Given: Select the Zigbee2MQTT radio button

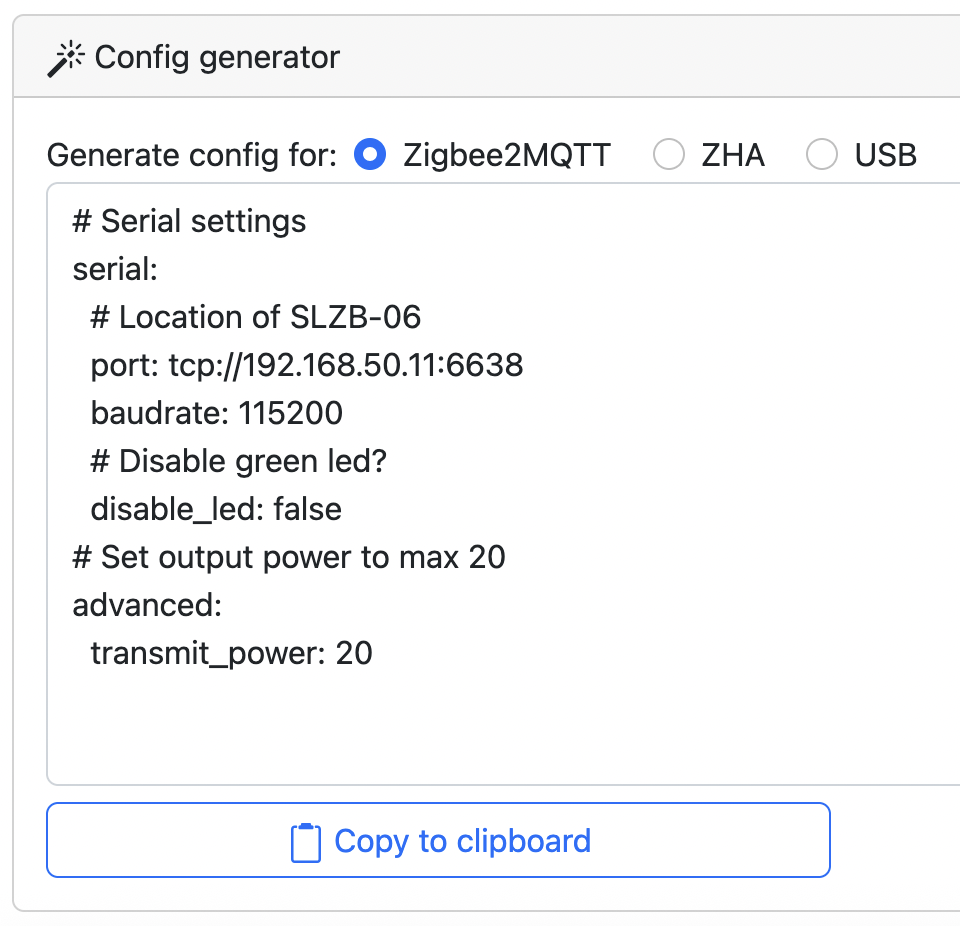Looking at the screenshot, I should pos(370,155).
